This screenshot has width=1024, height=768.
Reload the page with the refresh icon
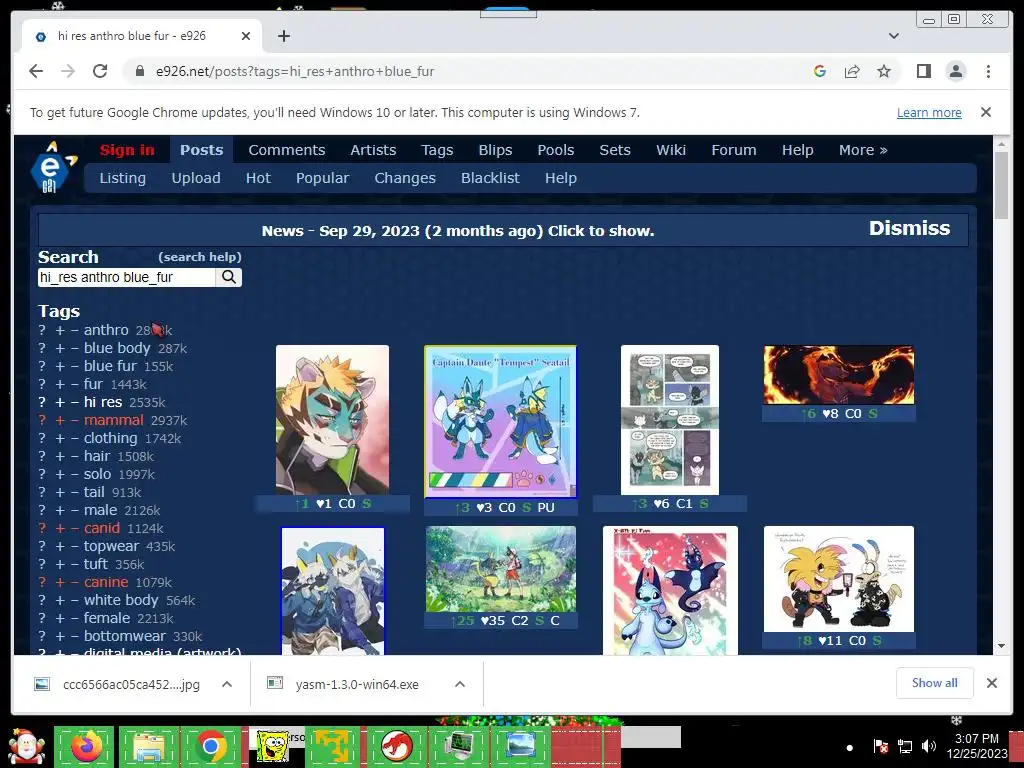100,71
